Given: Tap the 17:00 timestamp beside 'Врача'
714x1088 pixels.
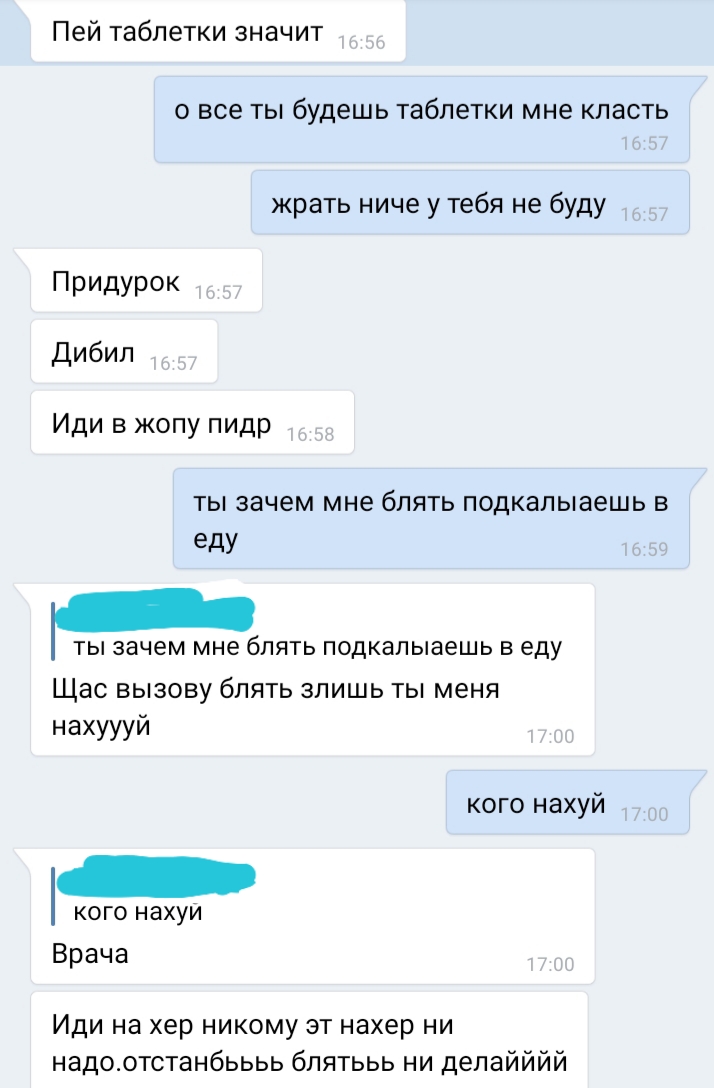Looking at the screenshot, I should 550,964.
